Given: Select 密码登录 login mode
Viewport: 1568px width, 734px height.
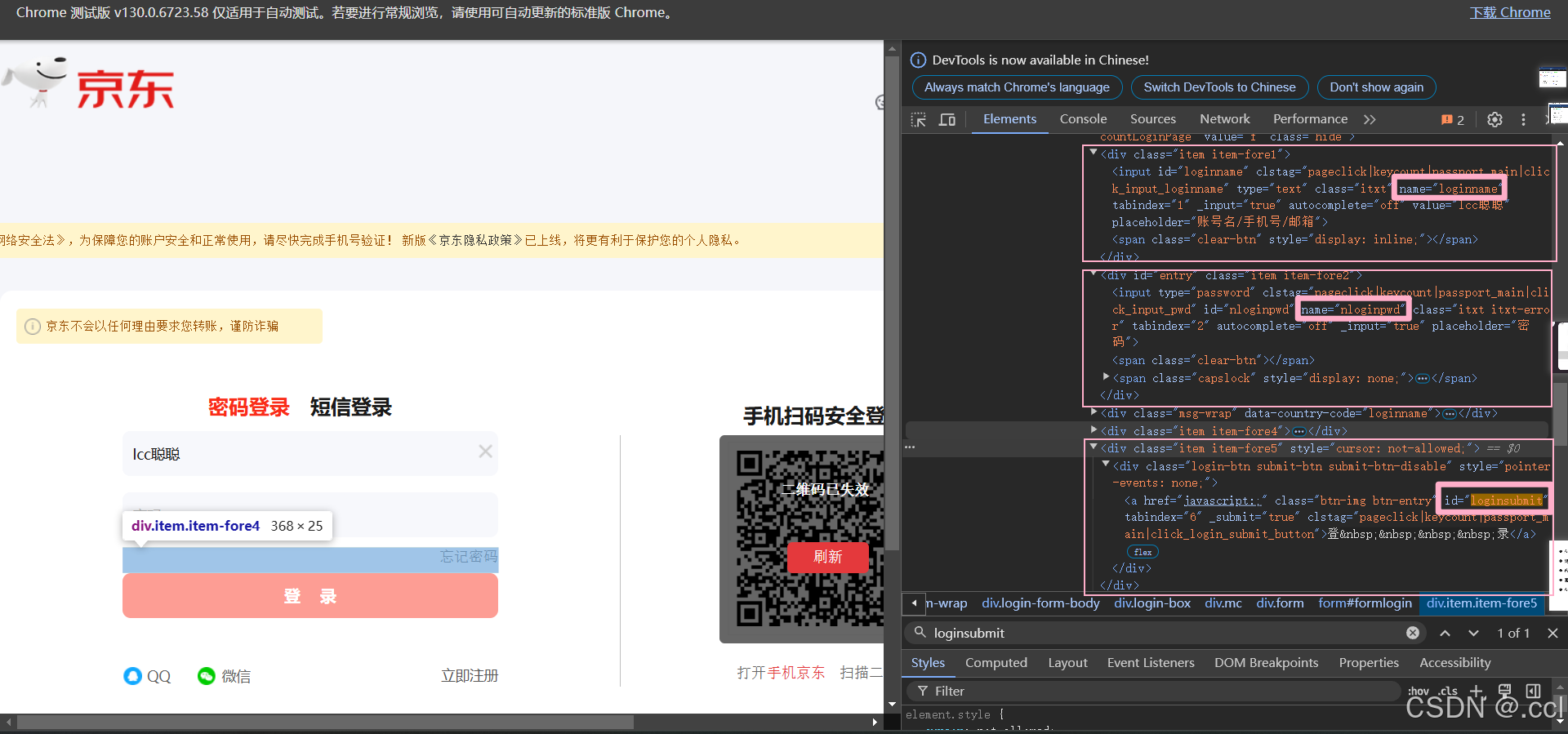Looking at the screenshot, I should coord(249,407).
